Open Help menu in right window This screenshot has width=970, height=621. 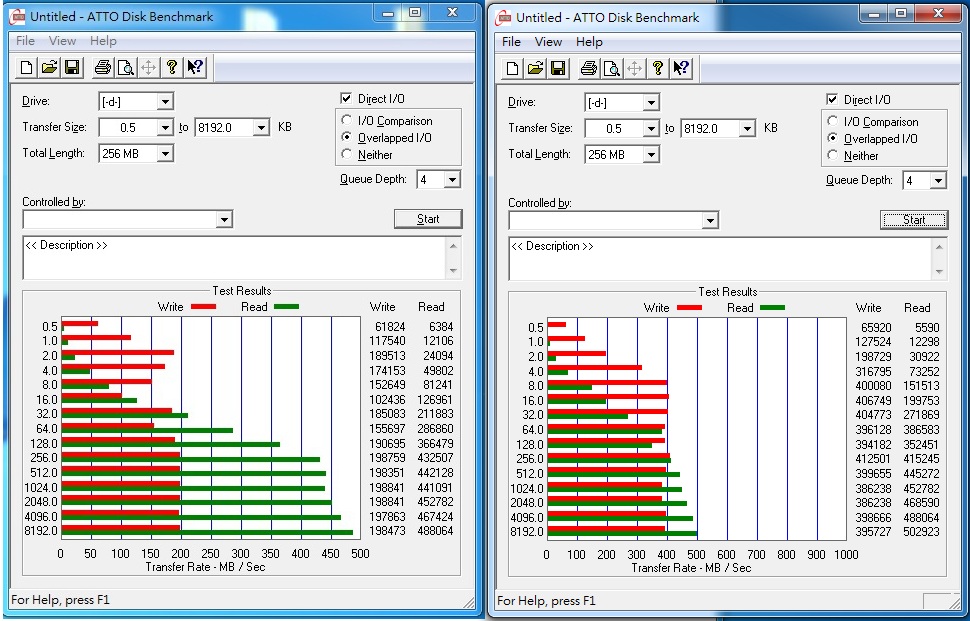589,41
